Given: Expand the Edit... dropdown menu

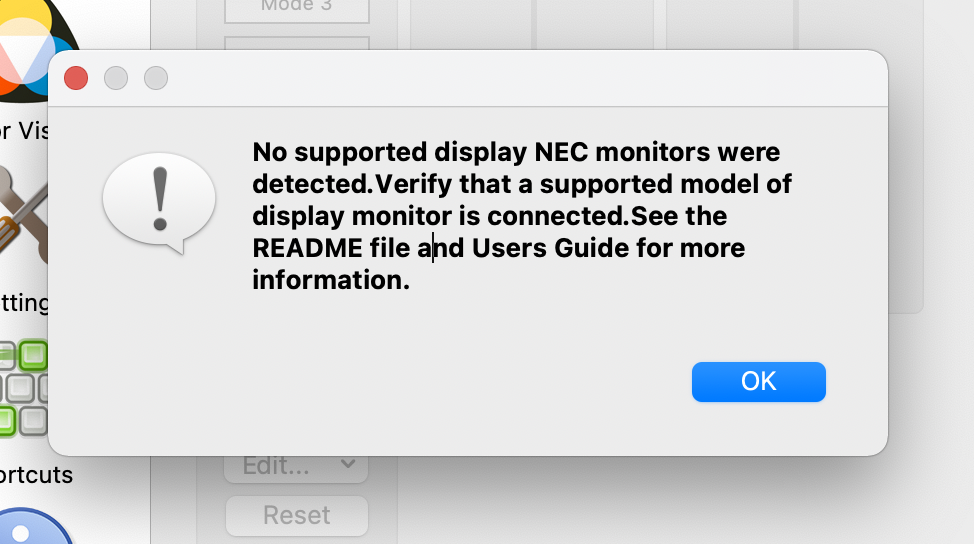Looking at the screenshot, I should point(297,465).
